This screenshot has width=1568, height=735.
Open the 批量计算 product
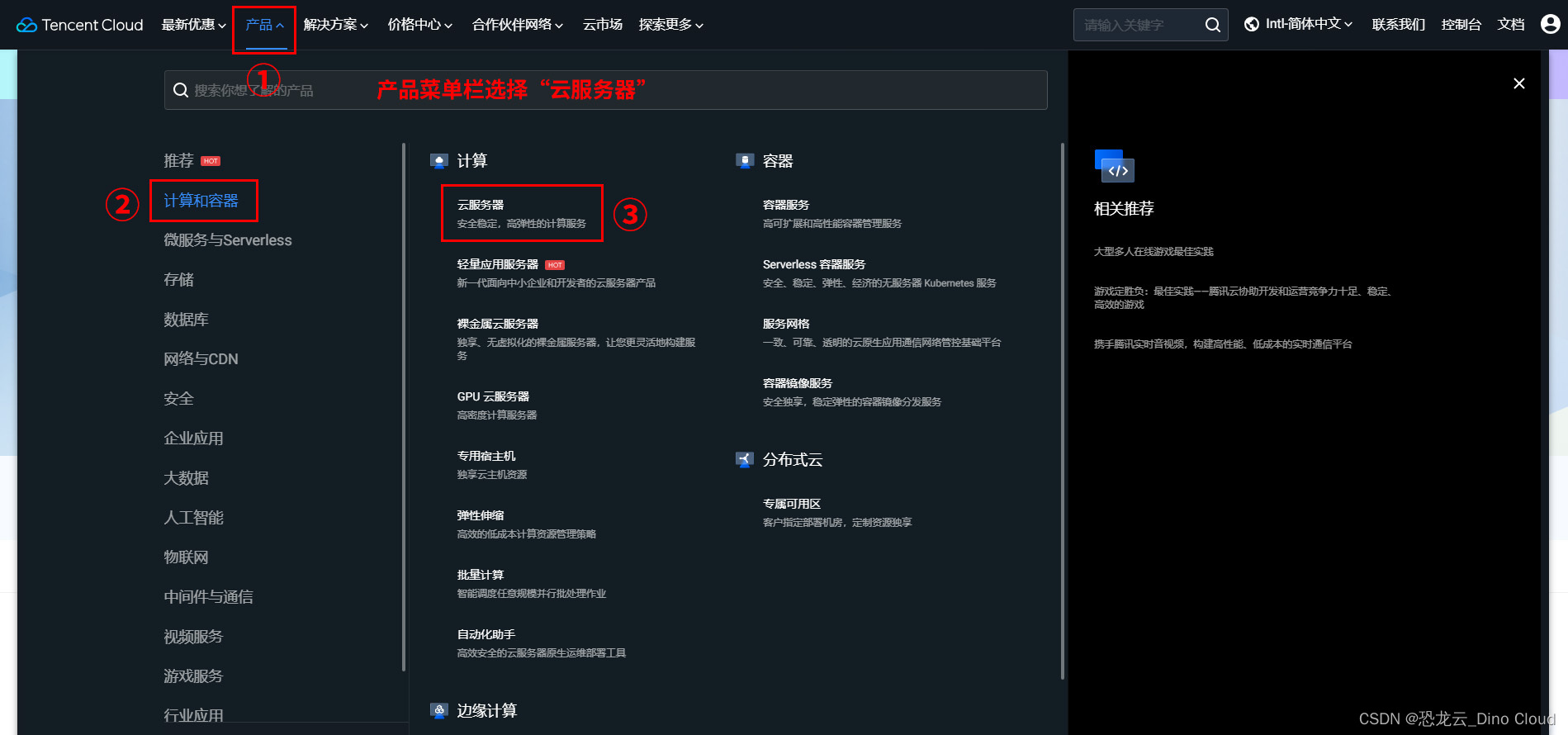tap(481, 575)
